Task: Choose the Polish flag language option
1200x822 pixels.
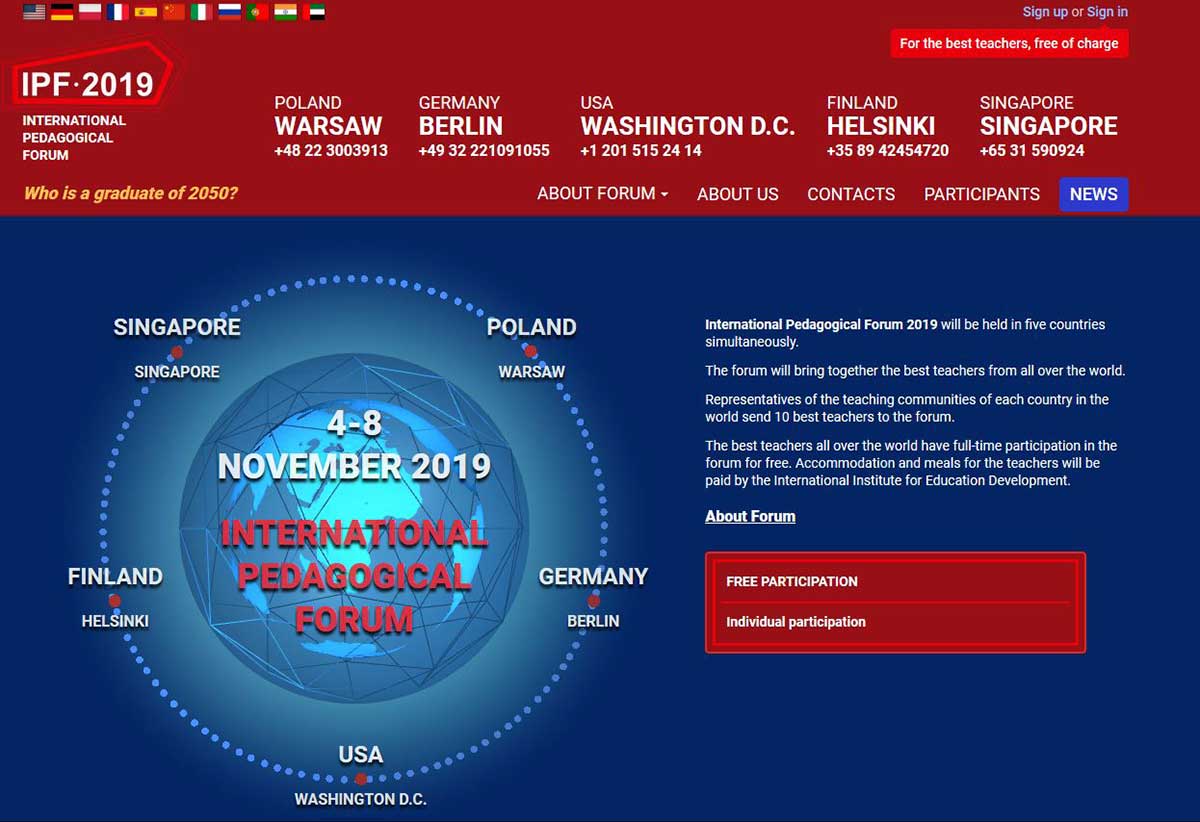Action: (90, 13)
